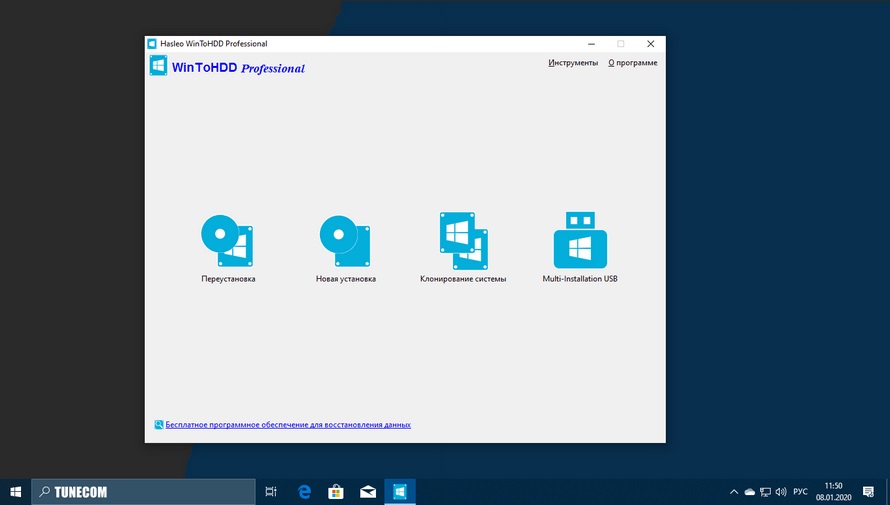Click the OneDrive cloud tray icon
Image resolution: width=890 pixels, height=505 pixels.
(749, 492)
